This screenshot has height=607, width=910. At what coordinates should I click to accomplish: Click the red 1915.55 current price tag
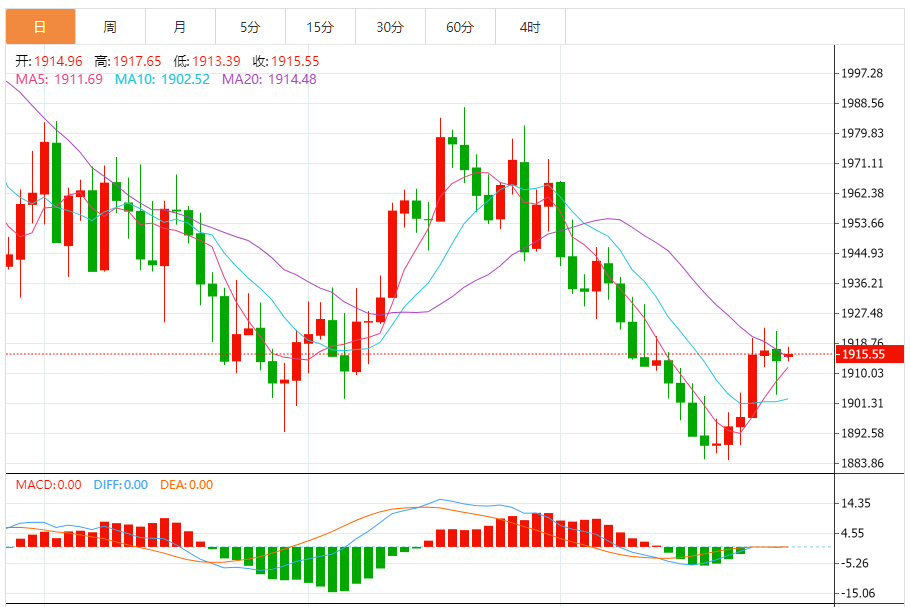tap(869, 354)
